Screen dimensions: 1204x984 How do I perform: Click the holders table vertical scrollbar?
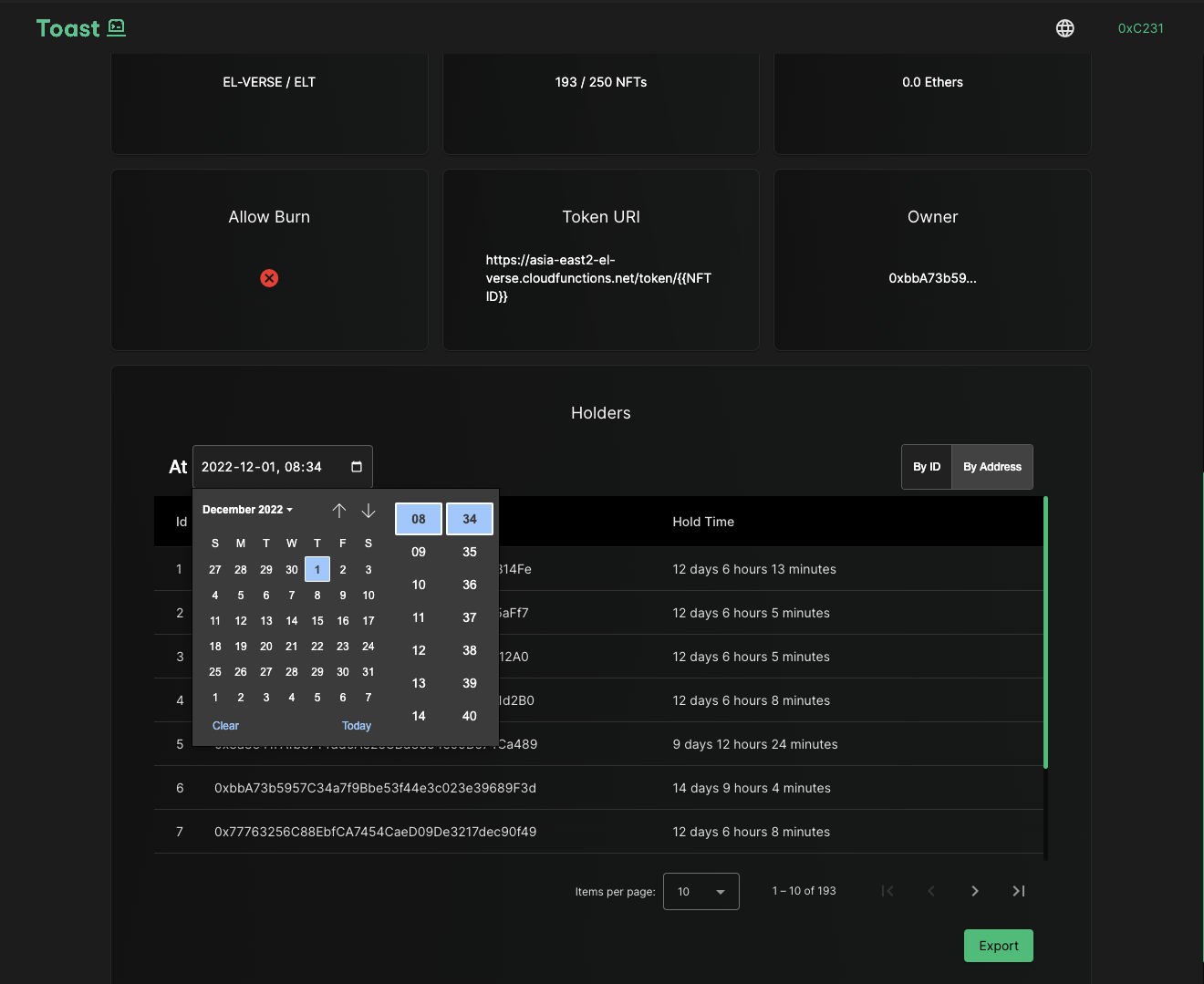pos(1045,632)
